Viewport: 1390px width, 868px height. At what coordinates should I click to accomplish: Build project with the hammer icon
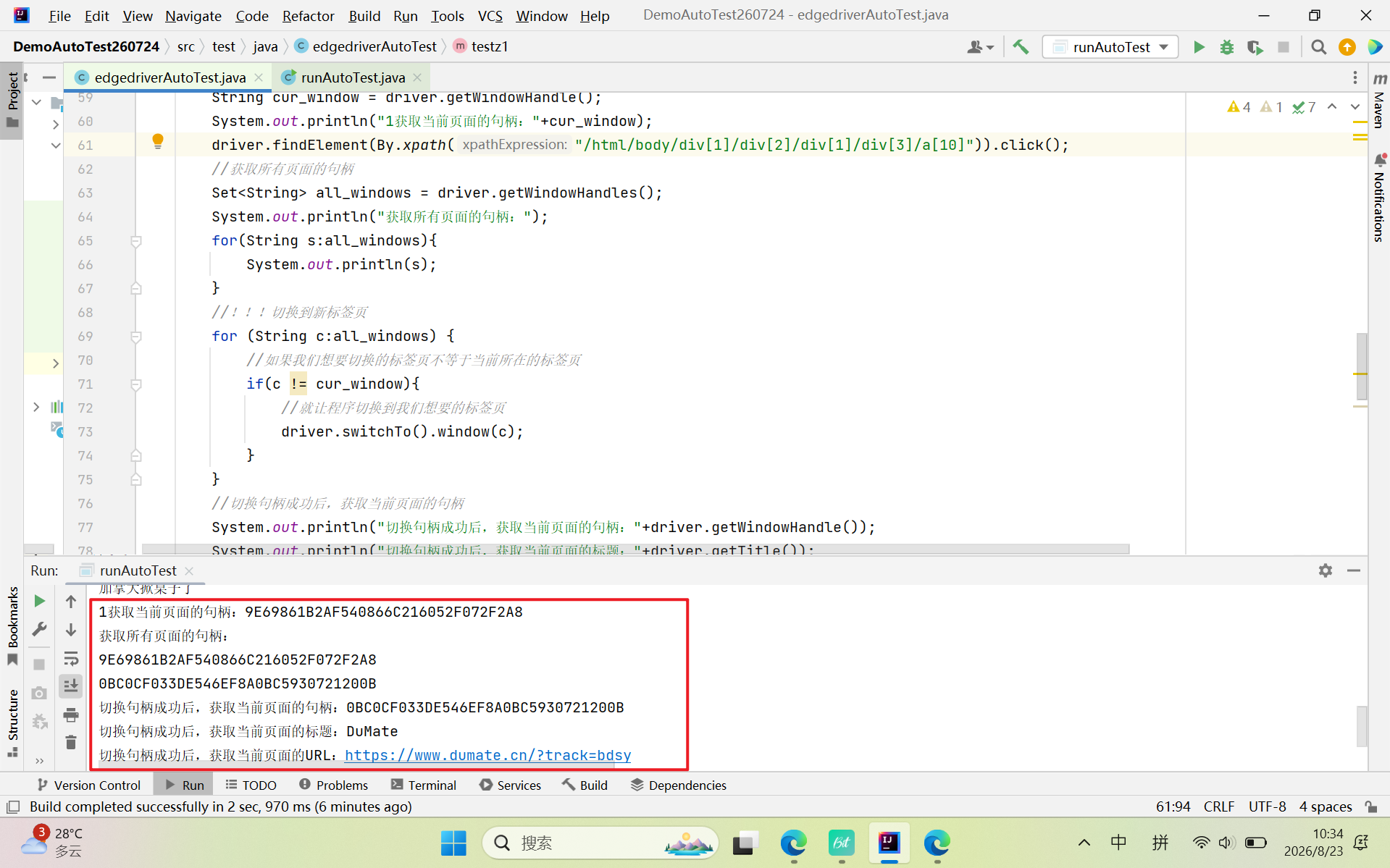click(x=1021, y=47)
